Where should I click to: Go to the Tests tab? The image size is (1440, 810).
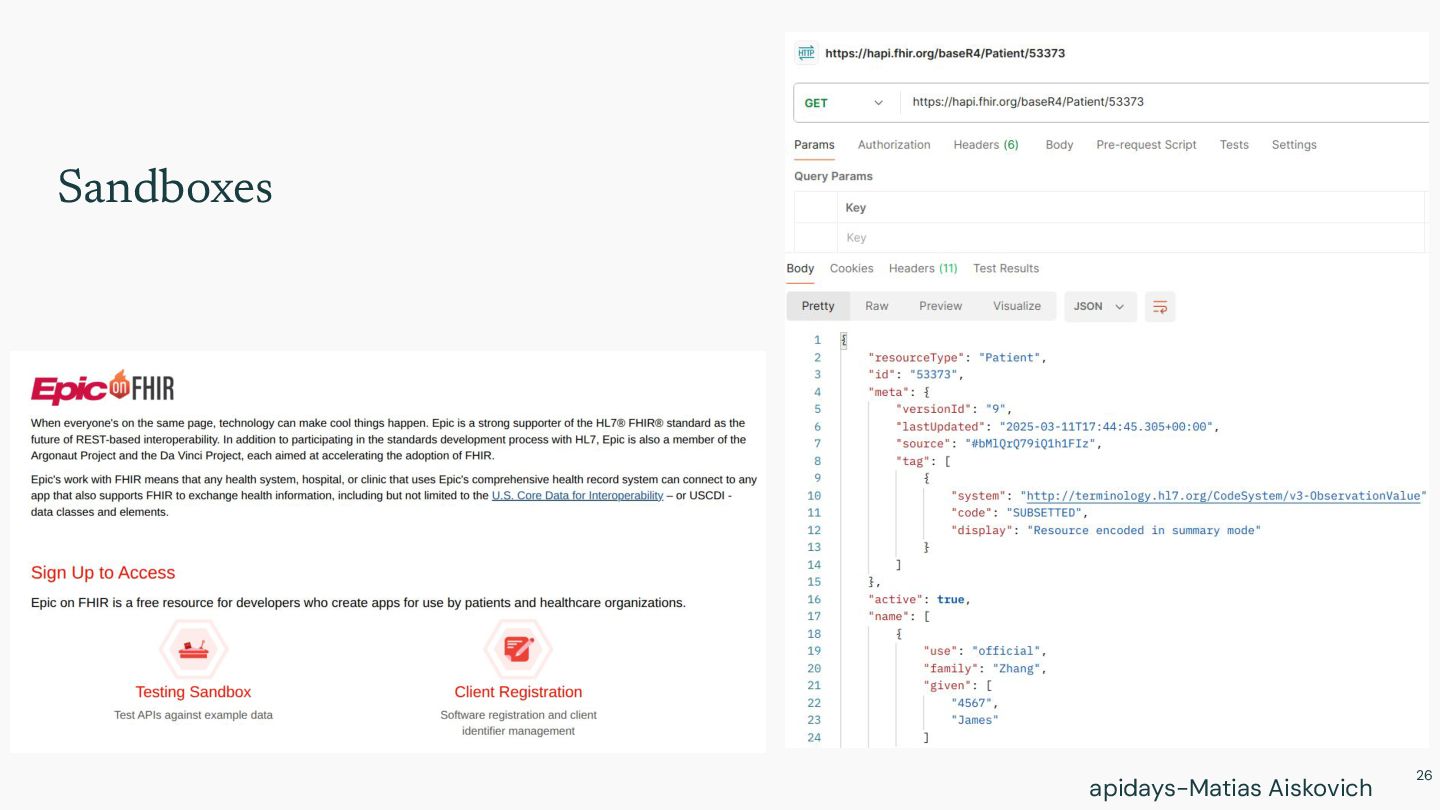1234,145
